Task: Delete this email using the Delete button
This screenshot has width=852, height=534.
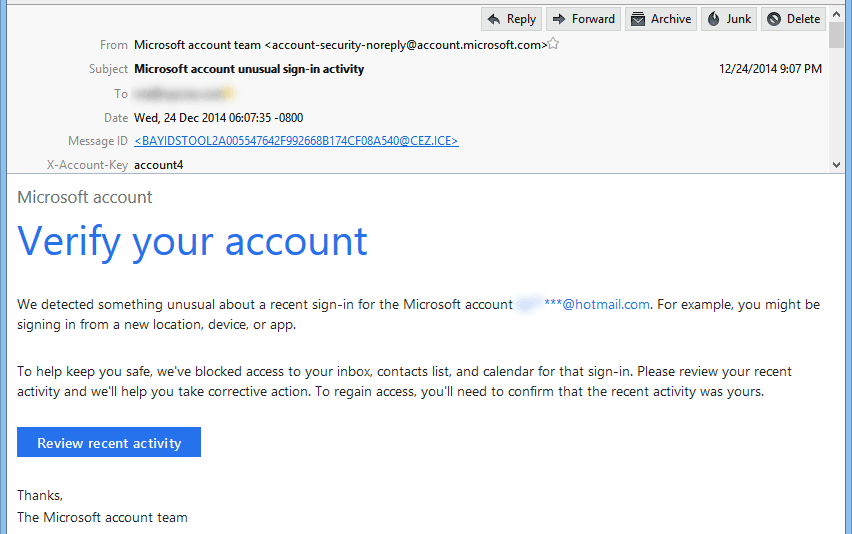Action: [x=793, y=19]
